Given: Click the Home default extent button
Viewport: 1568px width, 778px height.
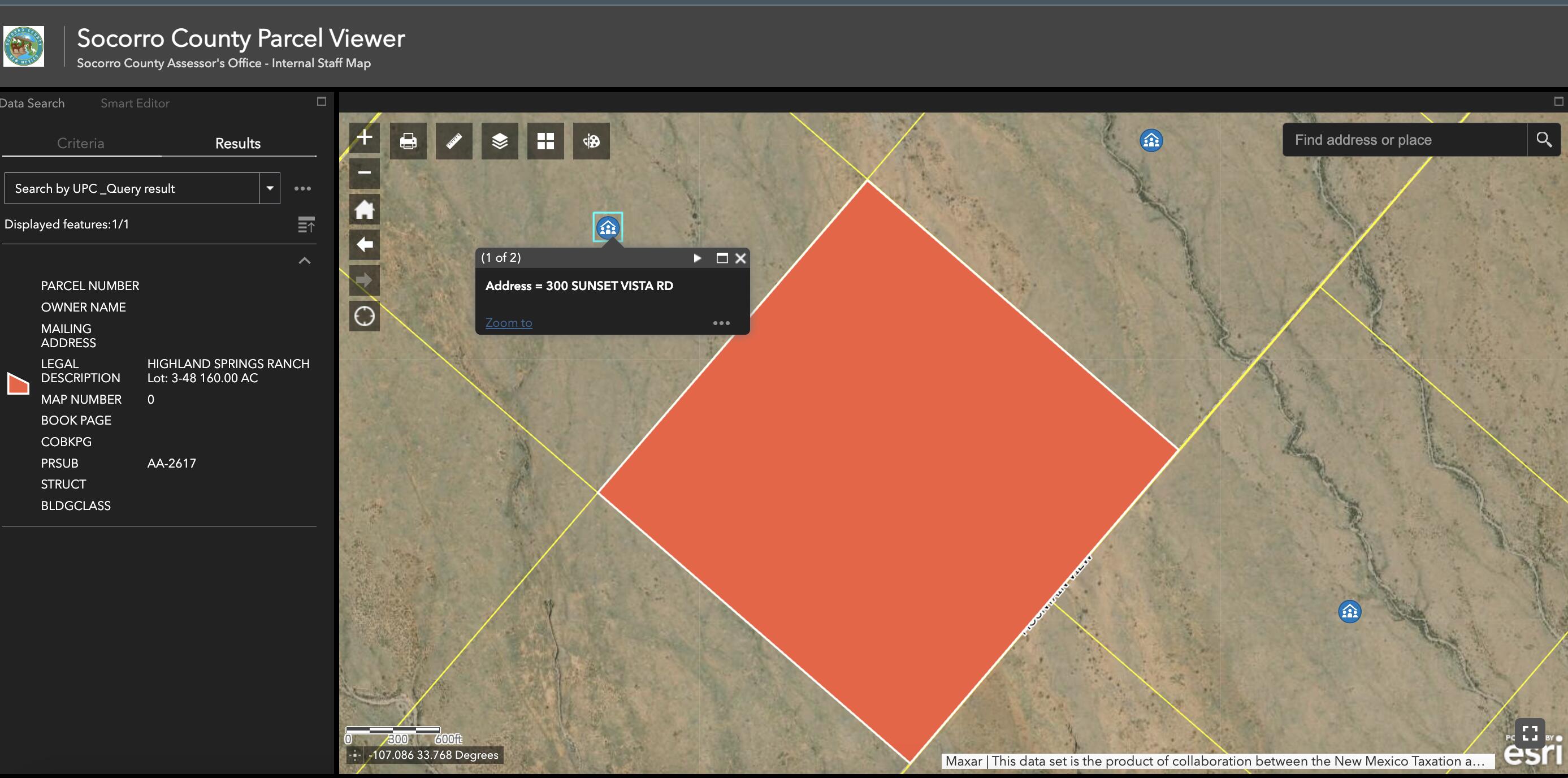Looking at the screenshot, I should [x=364, y=209].
